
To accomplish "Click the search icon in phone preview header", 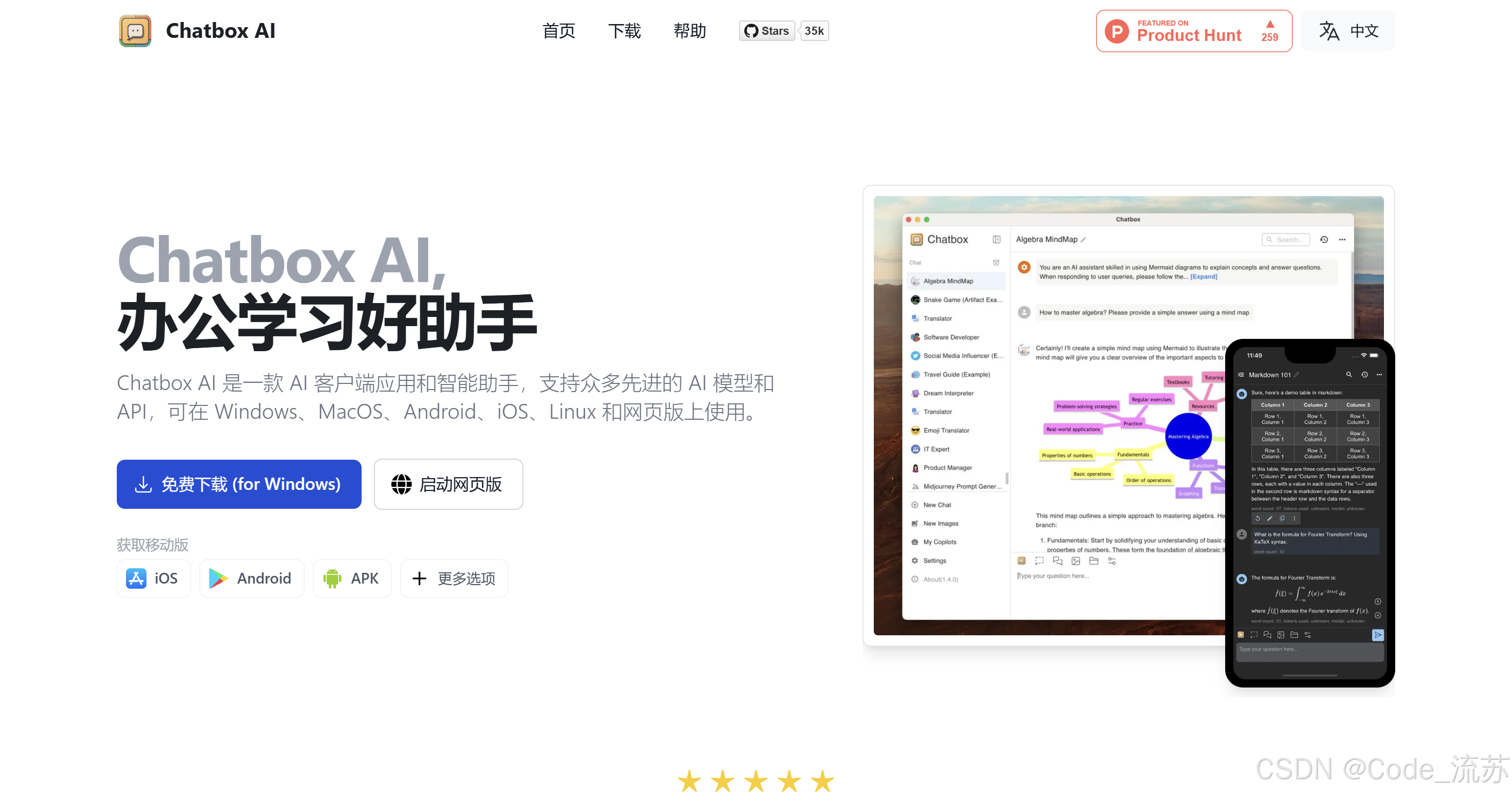I will tap(1348, 375).
